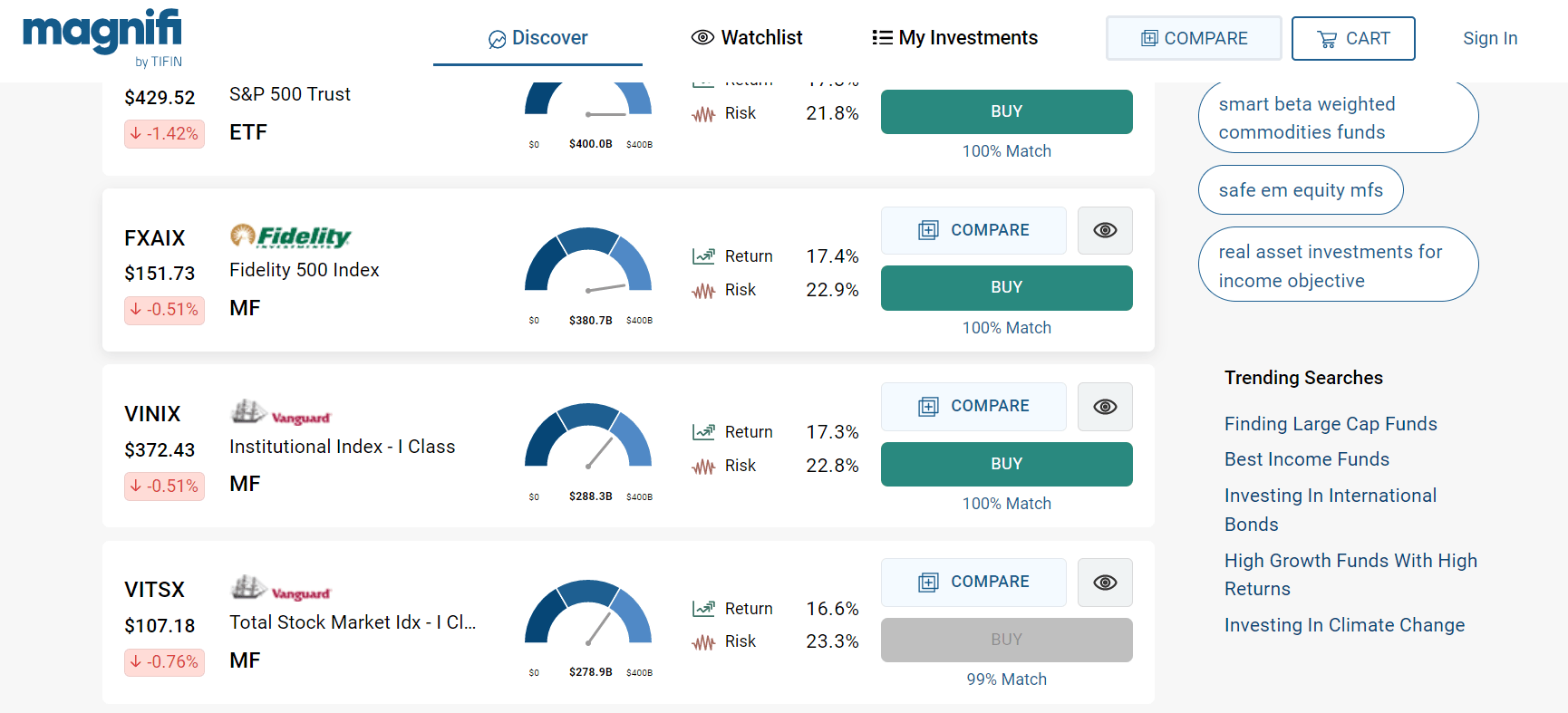Click the disabled BUY button for VITSX

point(1006,640)
